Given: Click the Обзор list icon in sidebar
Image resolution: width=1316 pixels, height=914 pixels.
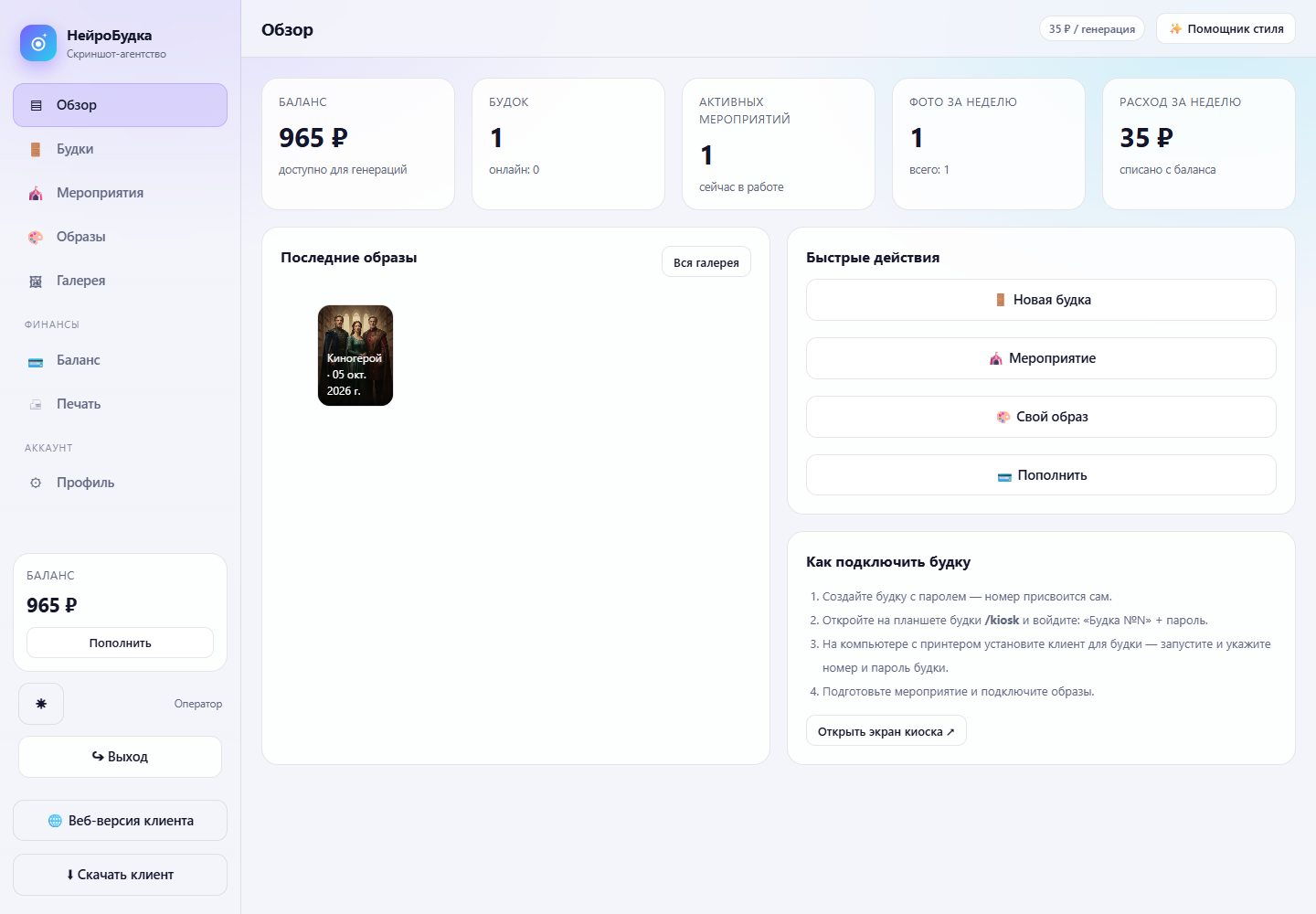Looking at the screenshot, I should pos(36,105).
